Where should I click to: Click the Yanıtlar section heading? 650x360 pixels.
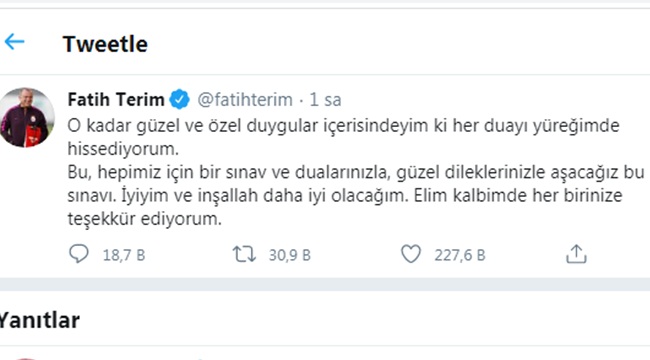click(x=39, y=320)
